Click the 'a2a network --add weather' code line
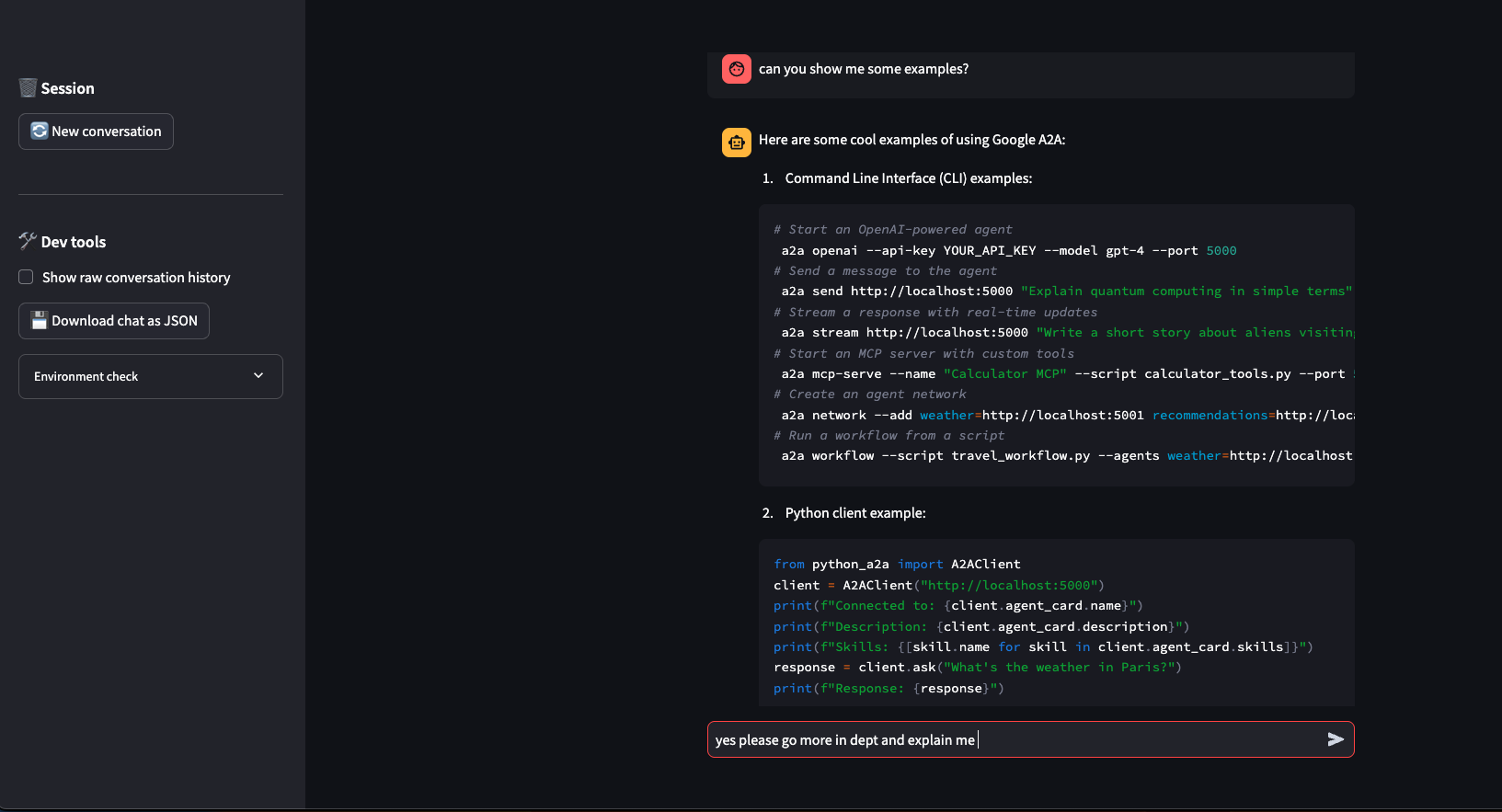The image size is (1502, 812). [1067, 415]
